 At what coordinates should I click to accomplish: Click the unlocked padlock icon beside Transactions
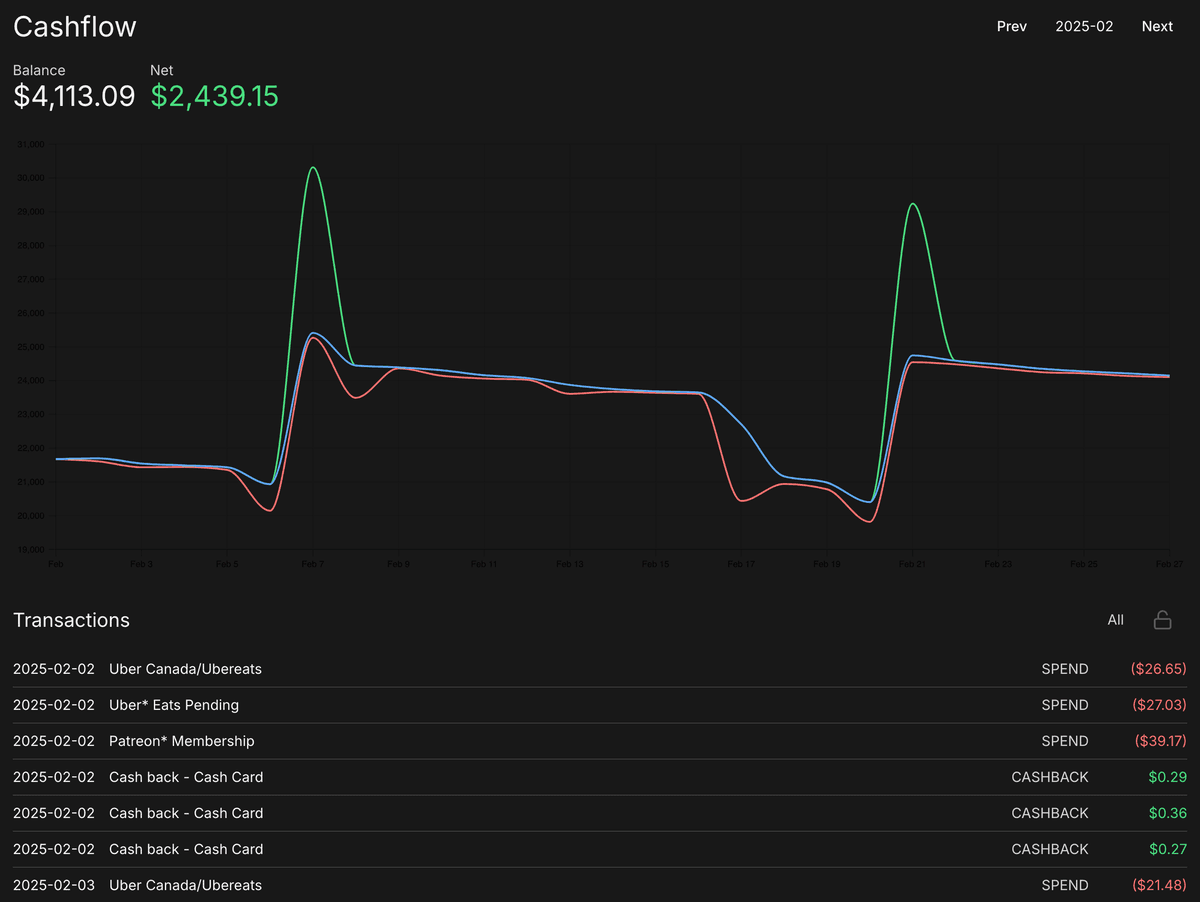[x=1162, y=620]
